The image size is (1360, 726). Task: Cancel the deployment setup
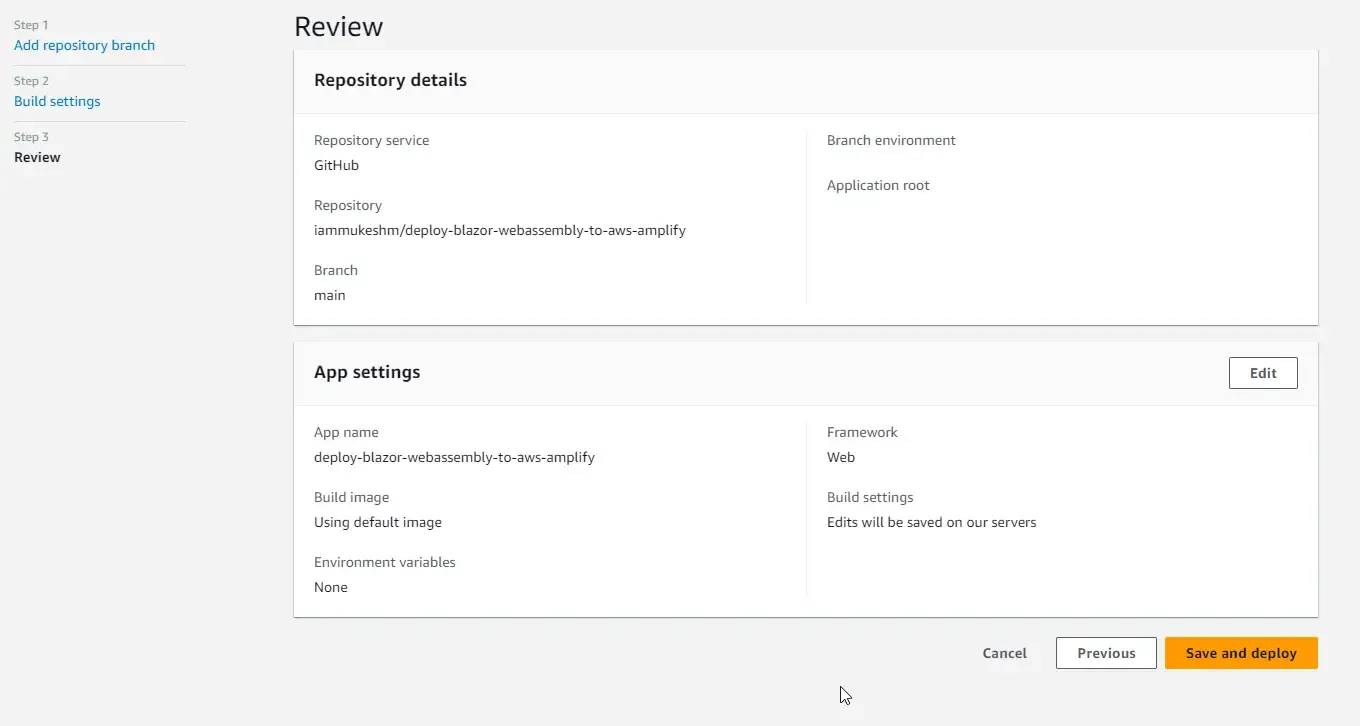coord(1004,652)
